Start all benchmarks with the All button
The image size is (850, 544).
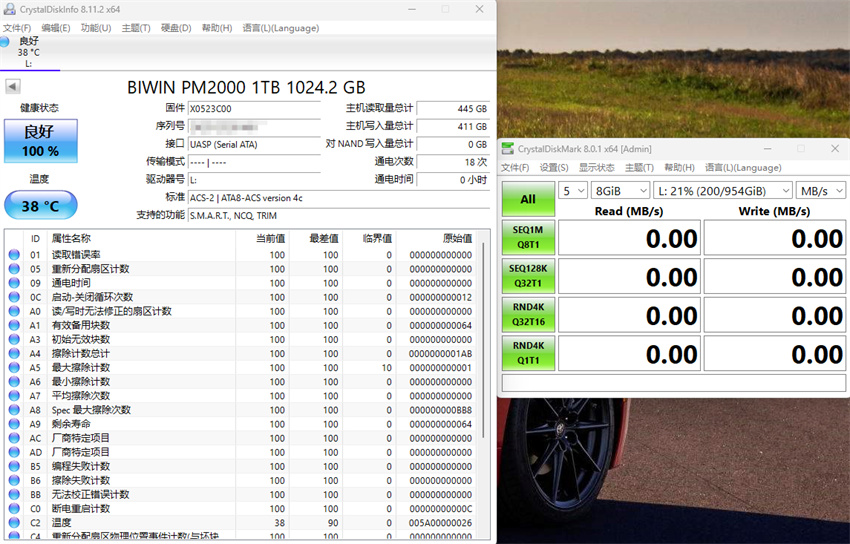coord(528,199)
